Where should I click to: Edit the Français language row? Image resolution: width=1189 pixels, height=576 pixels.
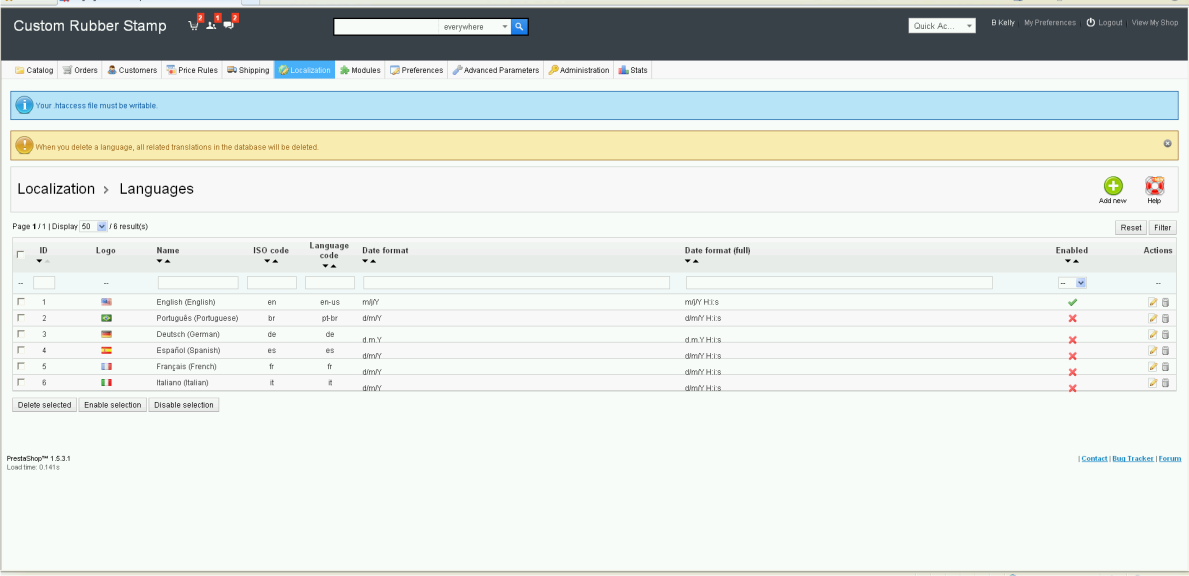[1153, 366]
